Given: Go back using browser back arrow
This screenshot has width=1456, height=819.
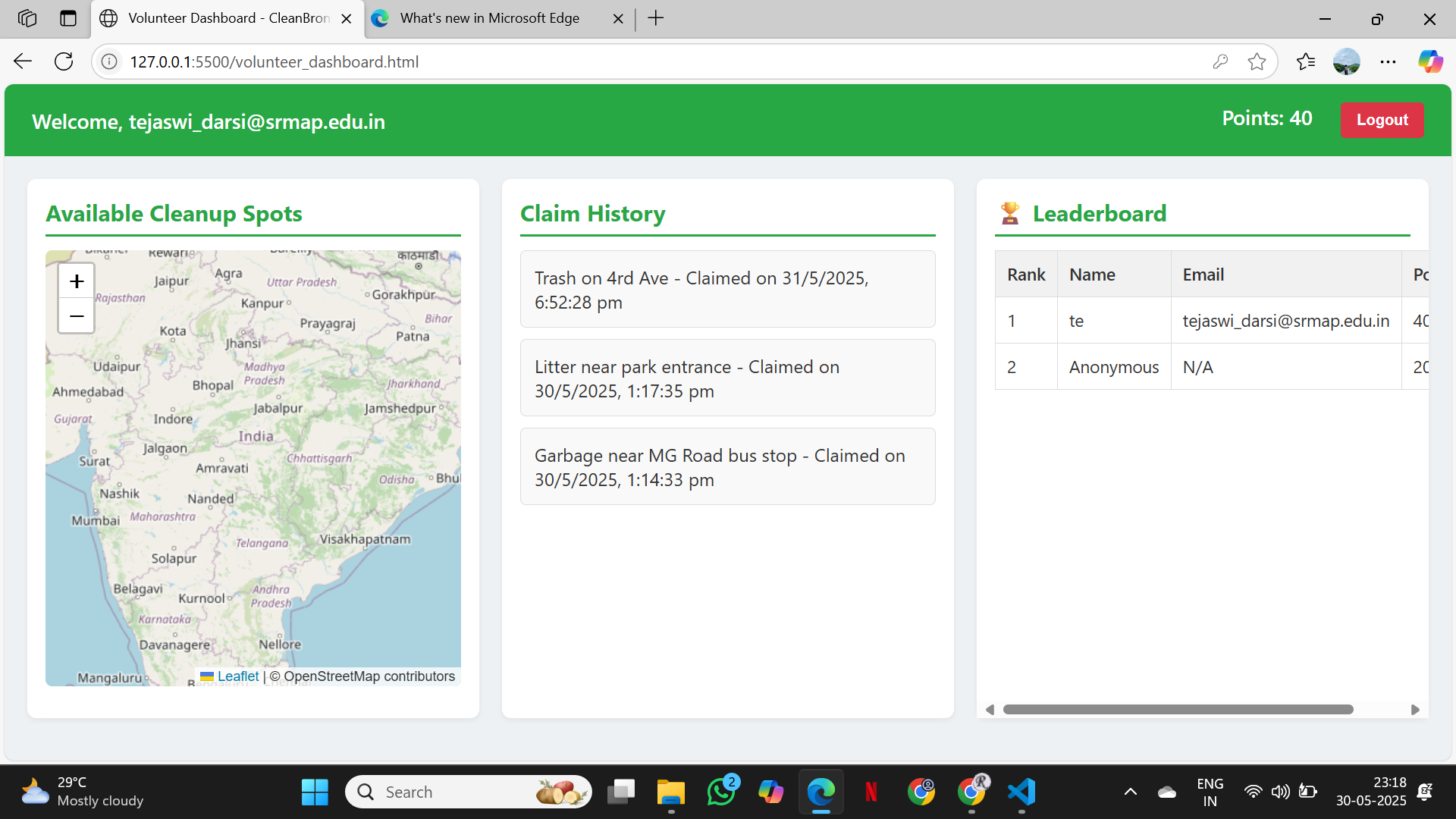Looking at the screenshot, I should (x=23, y=61).
